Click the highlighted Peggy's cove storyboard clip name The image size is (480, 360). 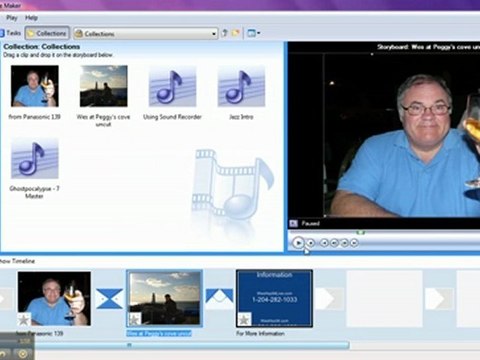pos(159,333)
